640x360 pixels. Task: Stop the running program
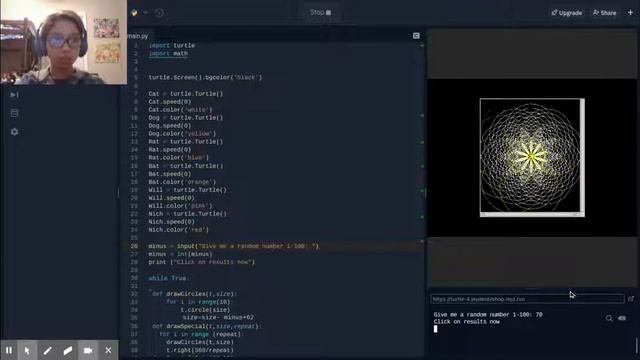(320, 12)
